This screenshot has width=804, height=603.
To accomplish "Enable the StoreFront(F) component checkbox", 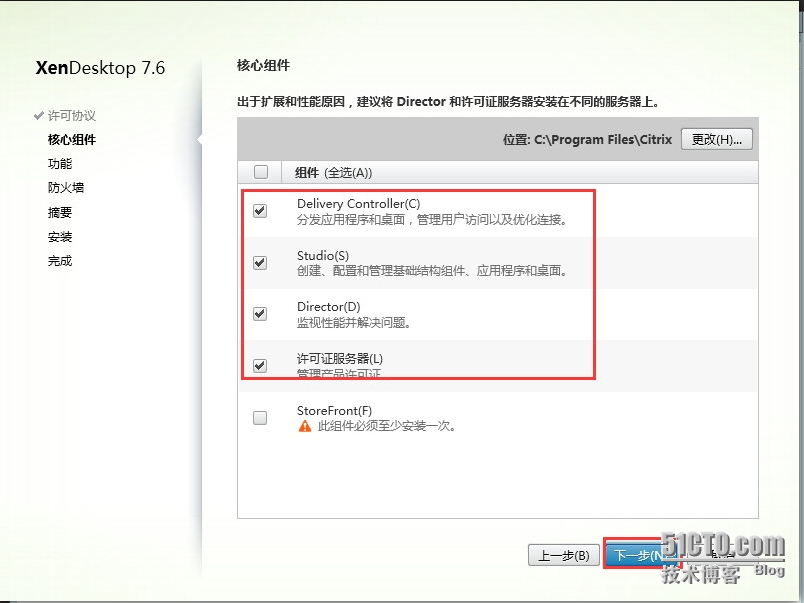I will (260, 418).
